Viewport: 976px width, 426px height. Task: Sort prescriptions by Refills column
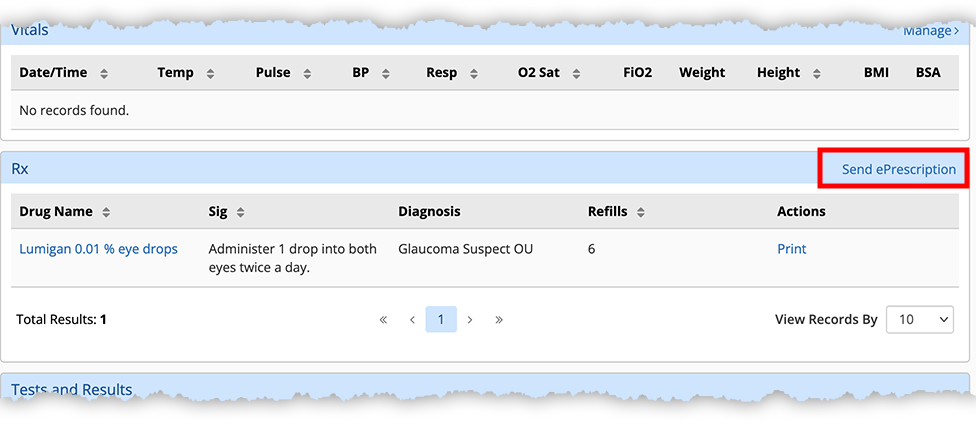point(641,212)
